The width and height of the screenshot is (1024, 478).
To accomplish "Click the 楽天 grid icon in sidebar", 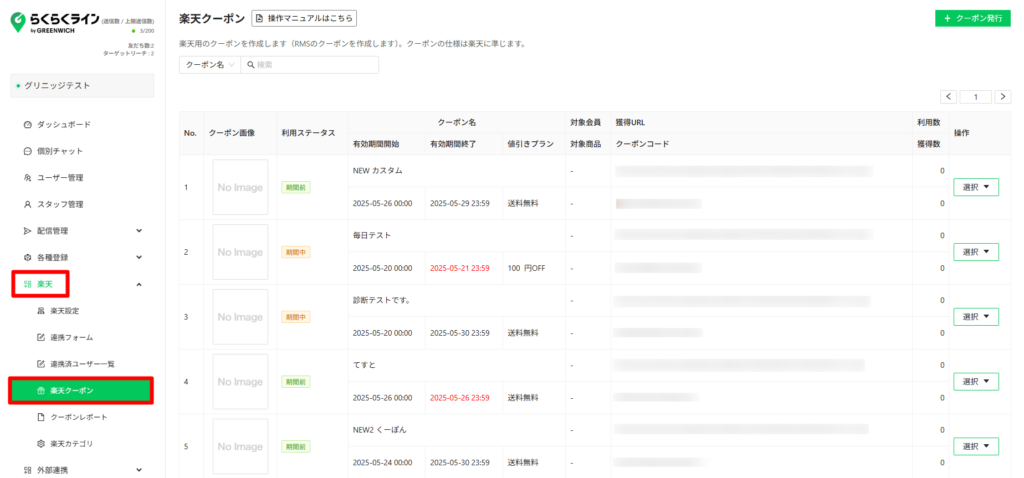I will click(27, 284).
